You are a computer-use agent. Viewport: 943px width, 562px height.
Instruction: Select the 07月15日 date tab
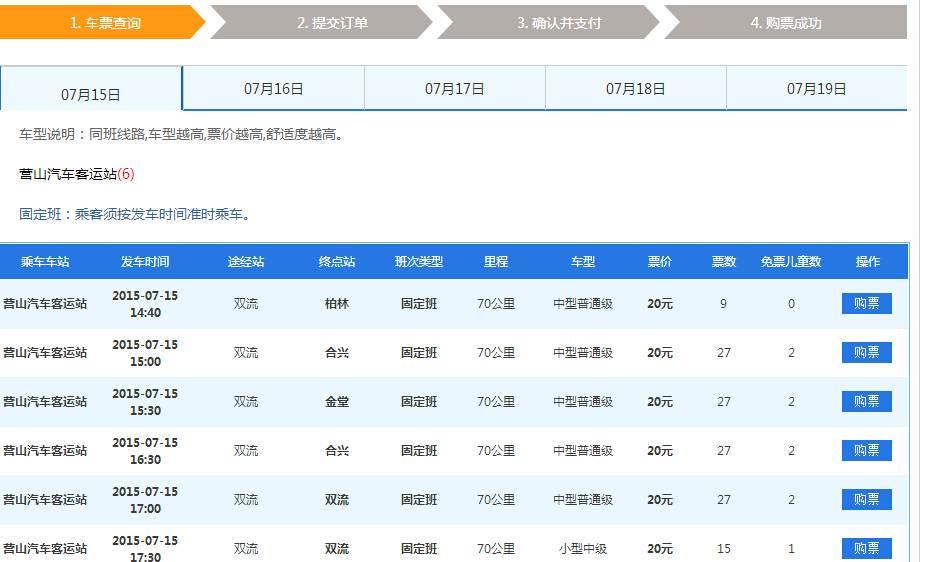coord(91,94)
